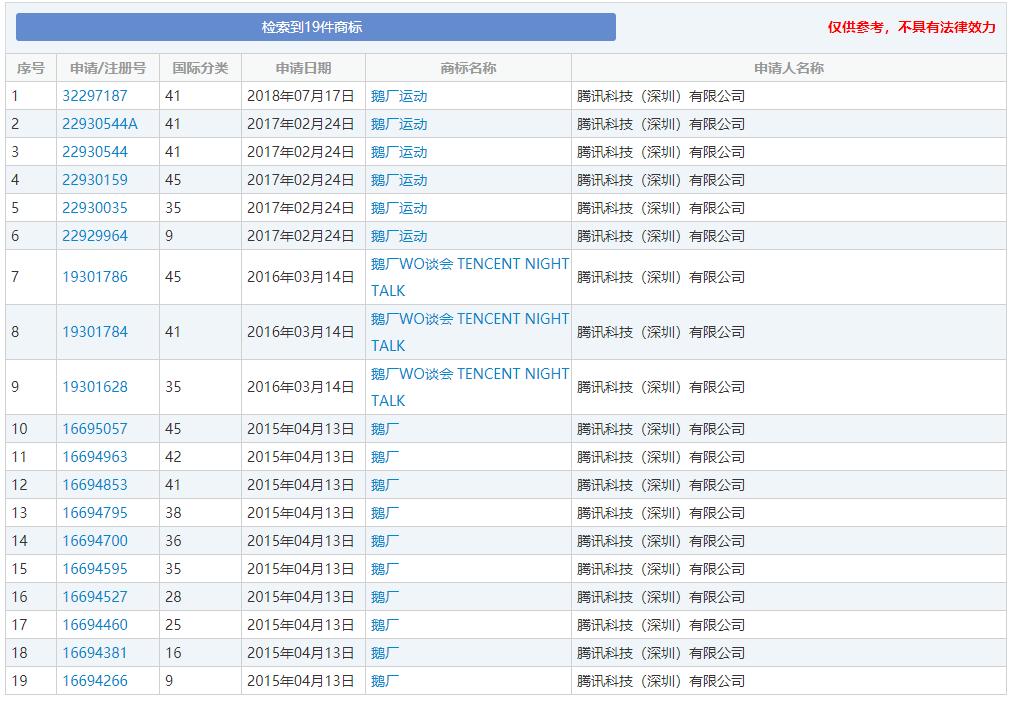Click the 申请/注册号 column header

108,68
